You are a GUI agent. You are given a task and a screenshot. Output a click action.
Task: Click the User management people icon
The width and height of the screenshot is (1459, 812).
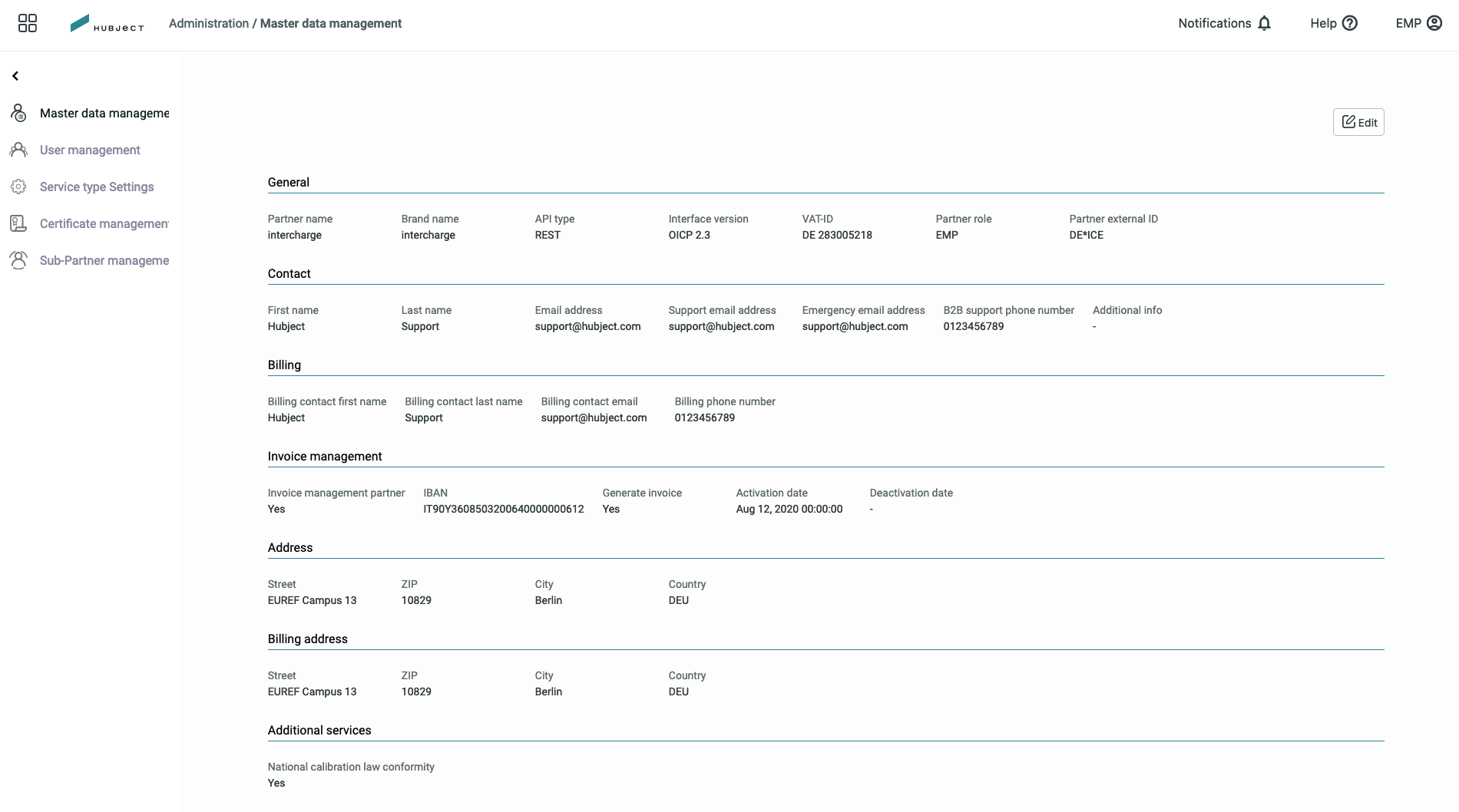pos(18,150)
